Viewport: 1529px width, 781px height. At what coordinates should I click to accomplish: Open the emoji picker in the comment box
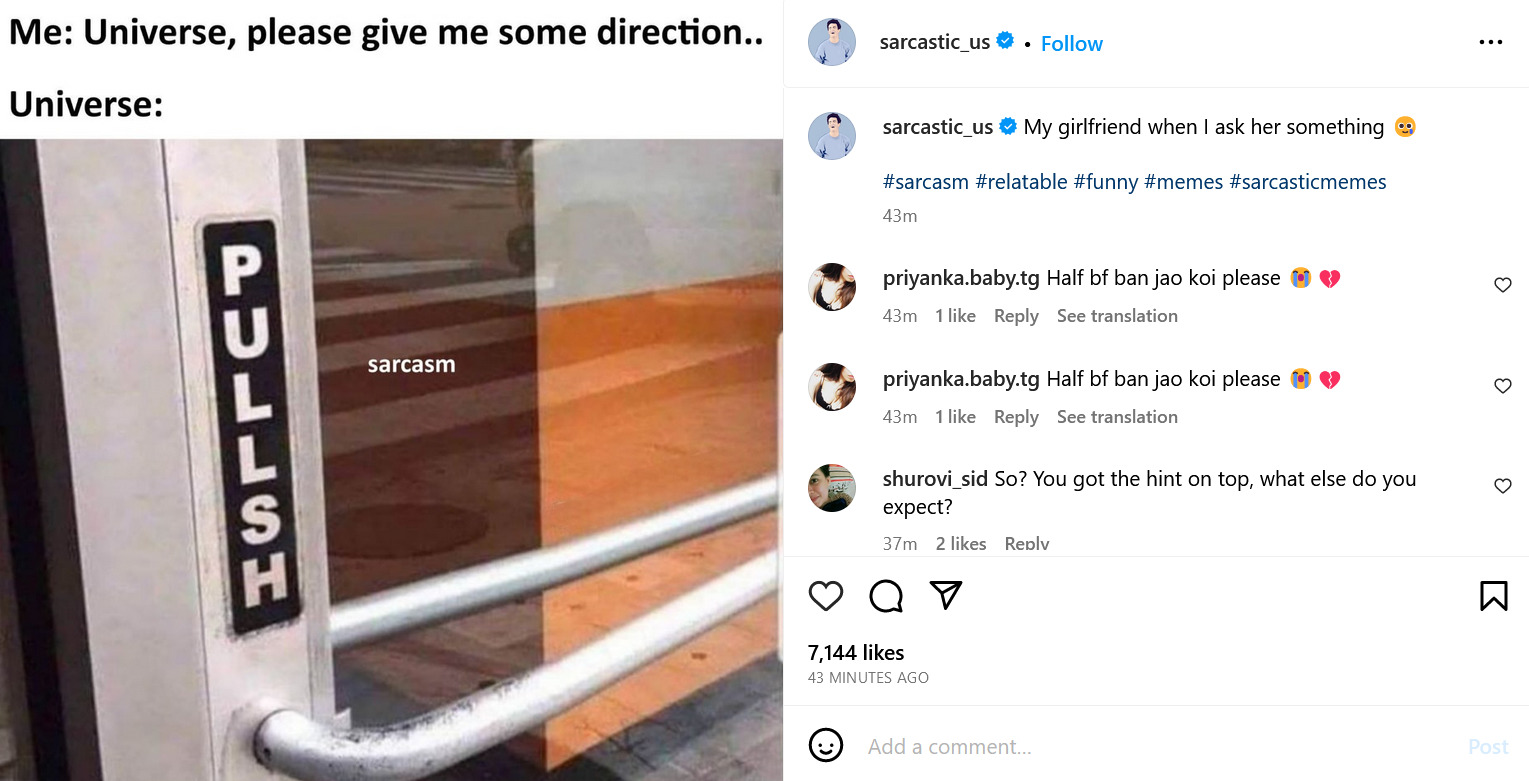click(826, 746)
